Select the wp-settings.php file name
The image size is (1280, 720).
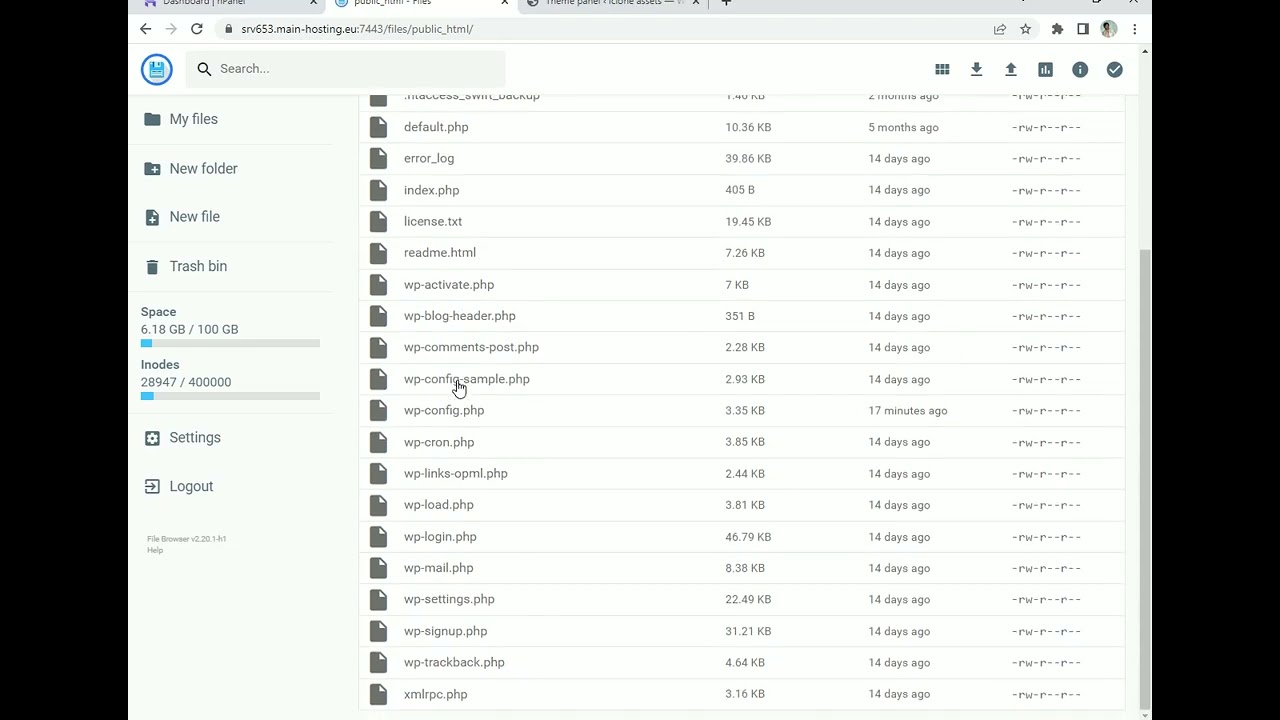tap(449, 599)
